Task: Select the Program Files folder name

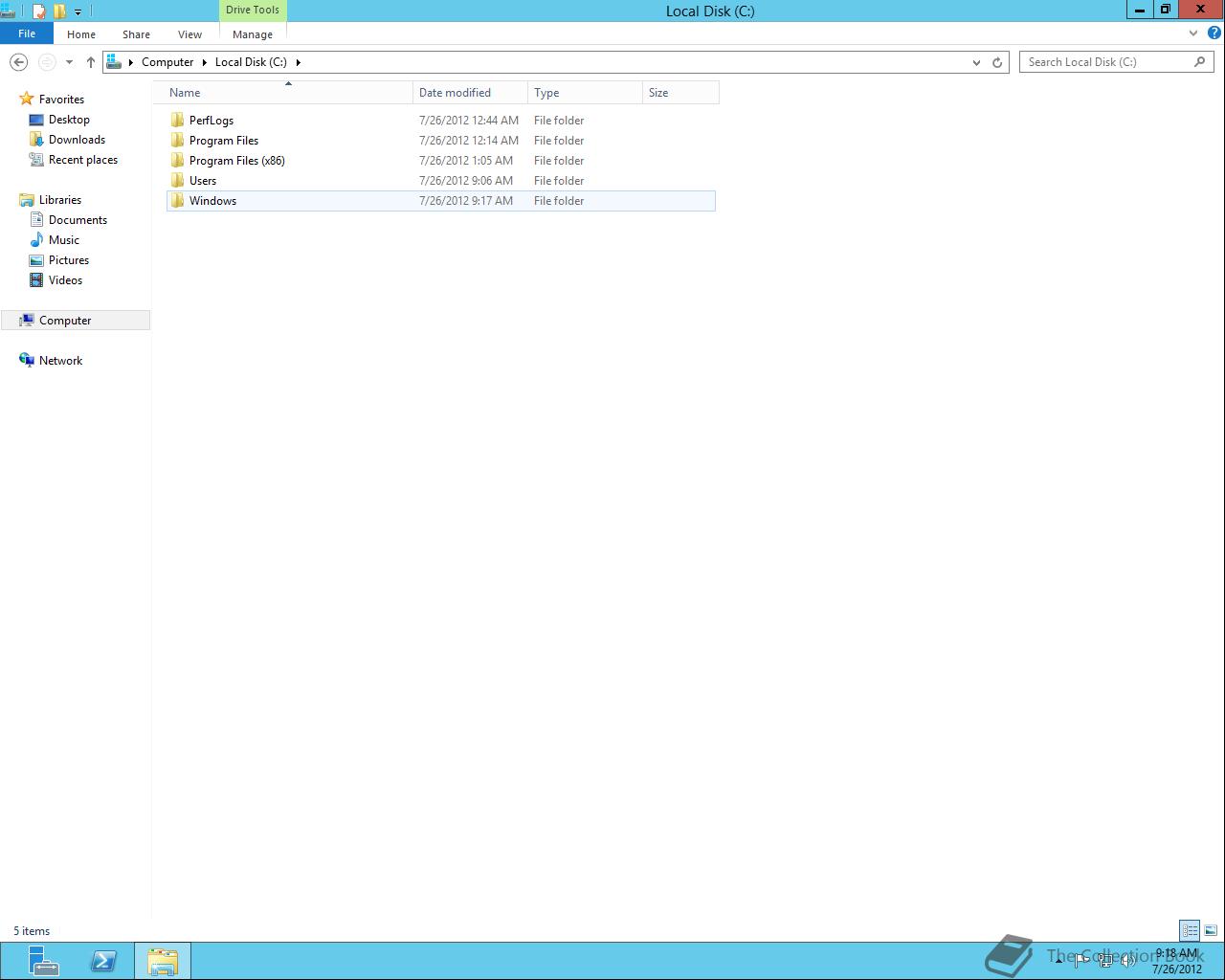Action: (224, 141)
